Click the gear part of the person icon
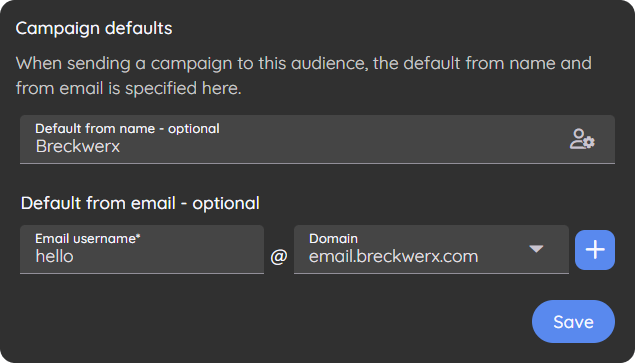Screen dimensions: 635x363 coord(589,143)
